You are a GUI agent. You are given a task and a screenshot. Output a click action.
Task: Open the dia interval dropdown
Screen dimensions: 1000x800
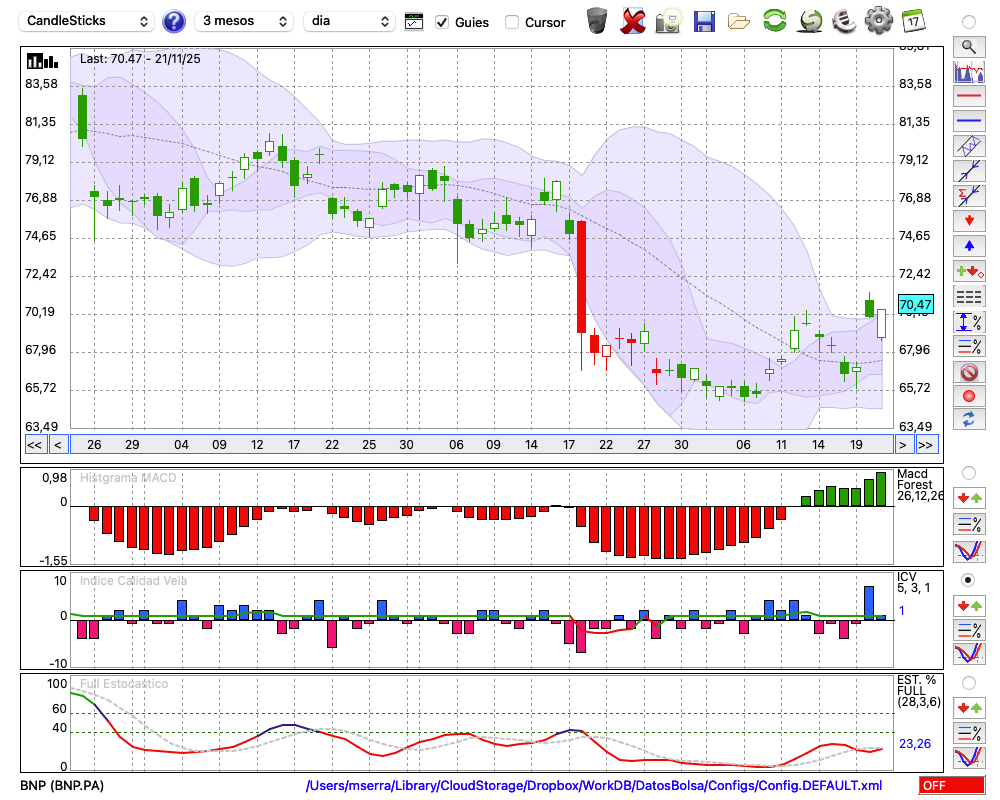349,21
